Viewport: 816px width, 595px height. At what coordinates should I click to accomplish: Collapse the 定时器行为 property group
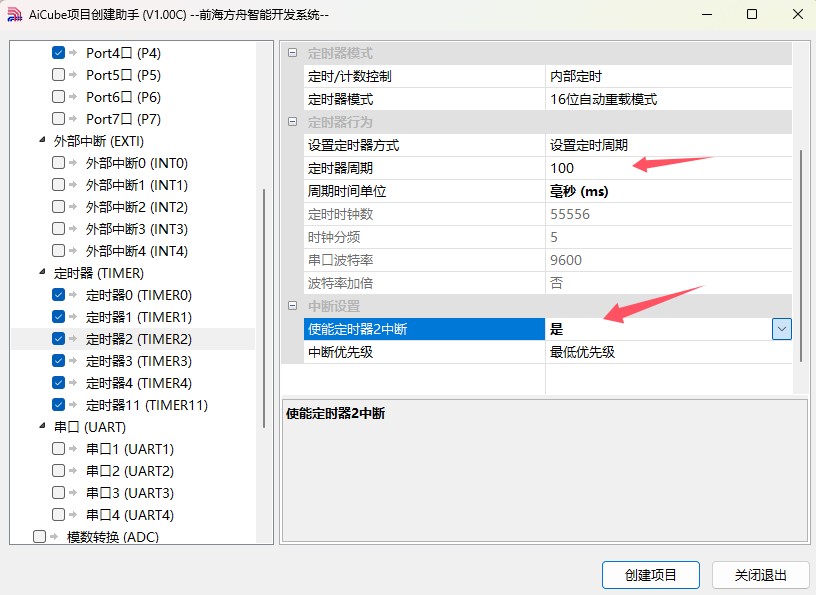point(292,122)
